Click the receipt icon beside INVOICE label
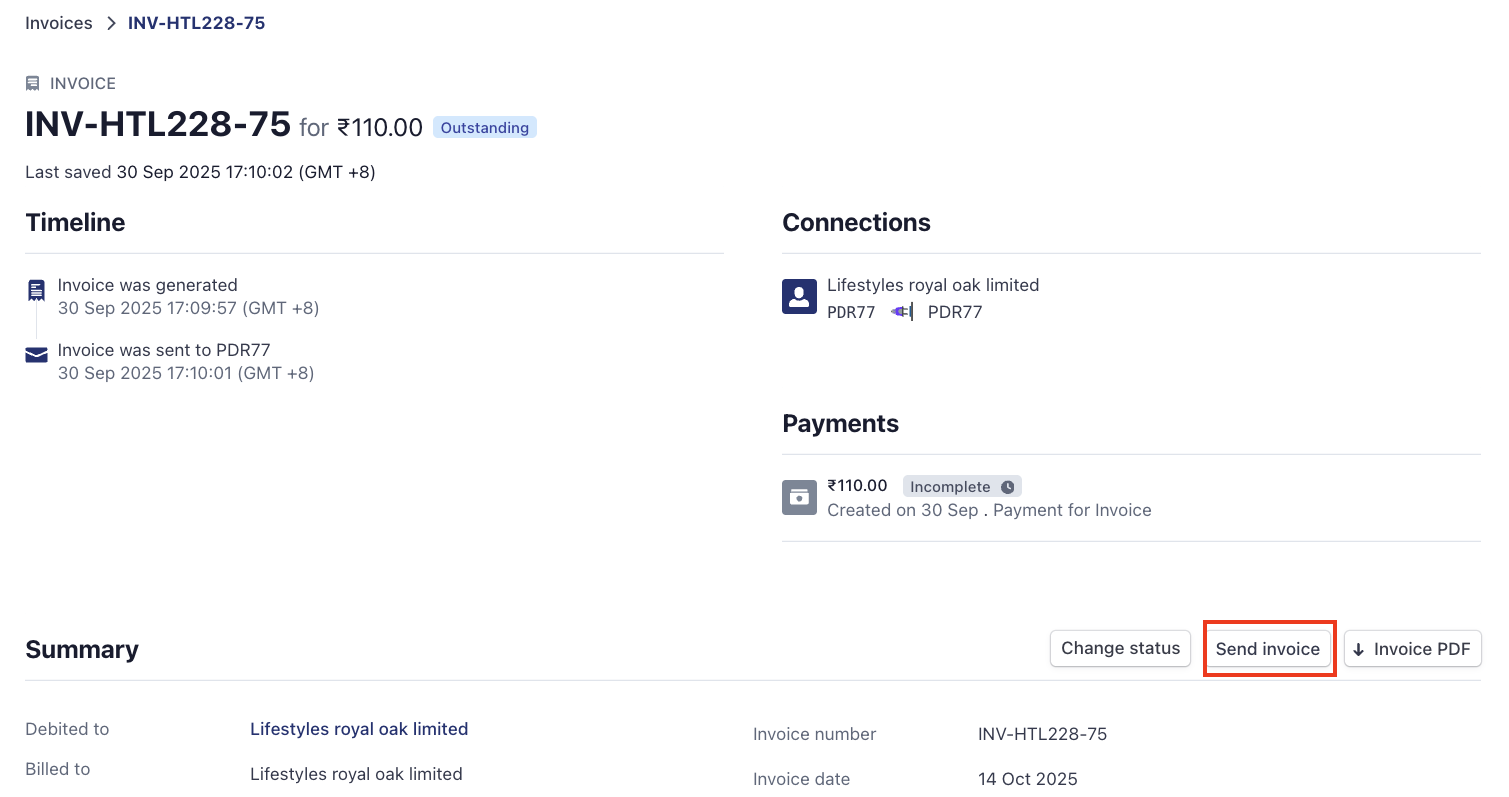This screenshot has width=1509, height=797. [x=33, y=84]
